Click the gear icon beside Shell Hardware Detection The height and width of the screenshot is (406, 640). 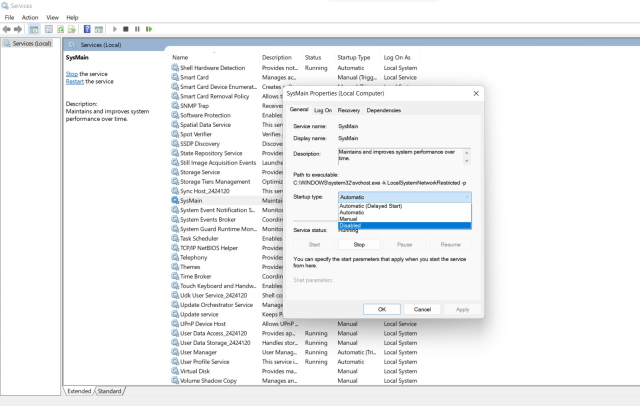click(x=175, y=68)
